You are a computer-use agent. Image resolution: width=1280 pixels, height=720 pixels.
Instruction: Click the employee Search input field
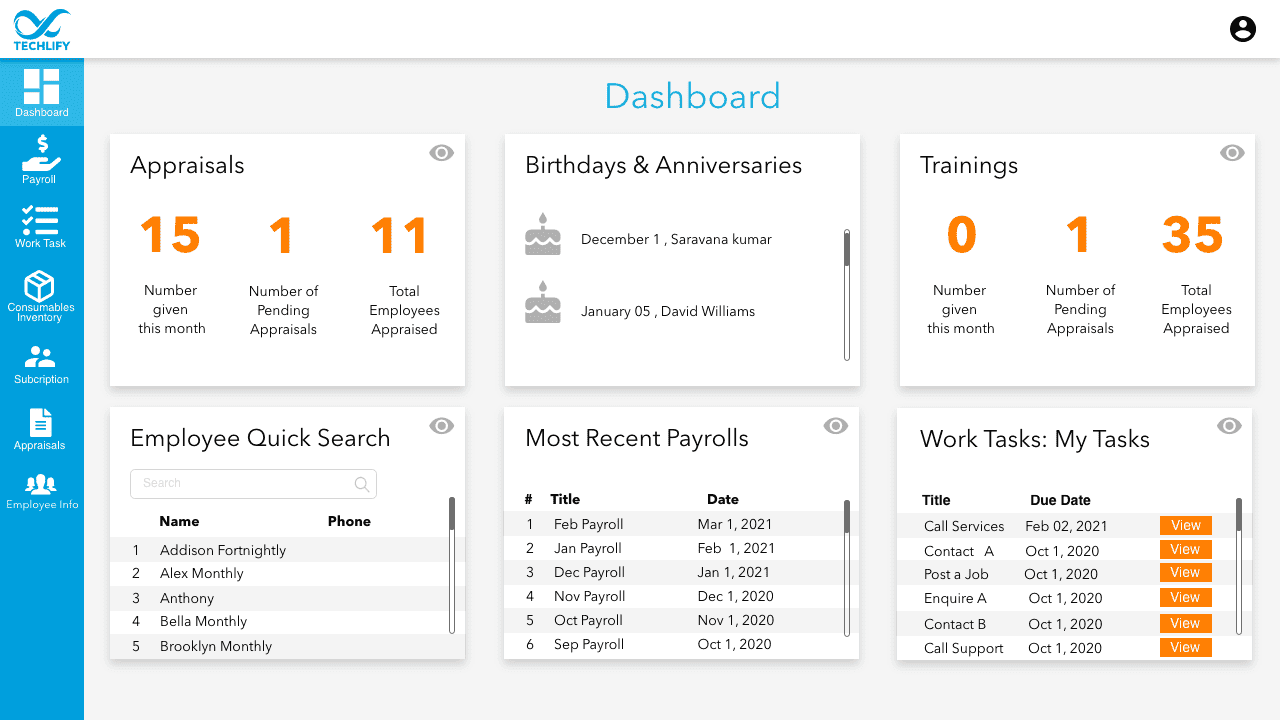point(253,484)
